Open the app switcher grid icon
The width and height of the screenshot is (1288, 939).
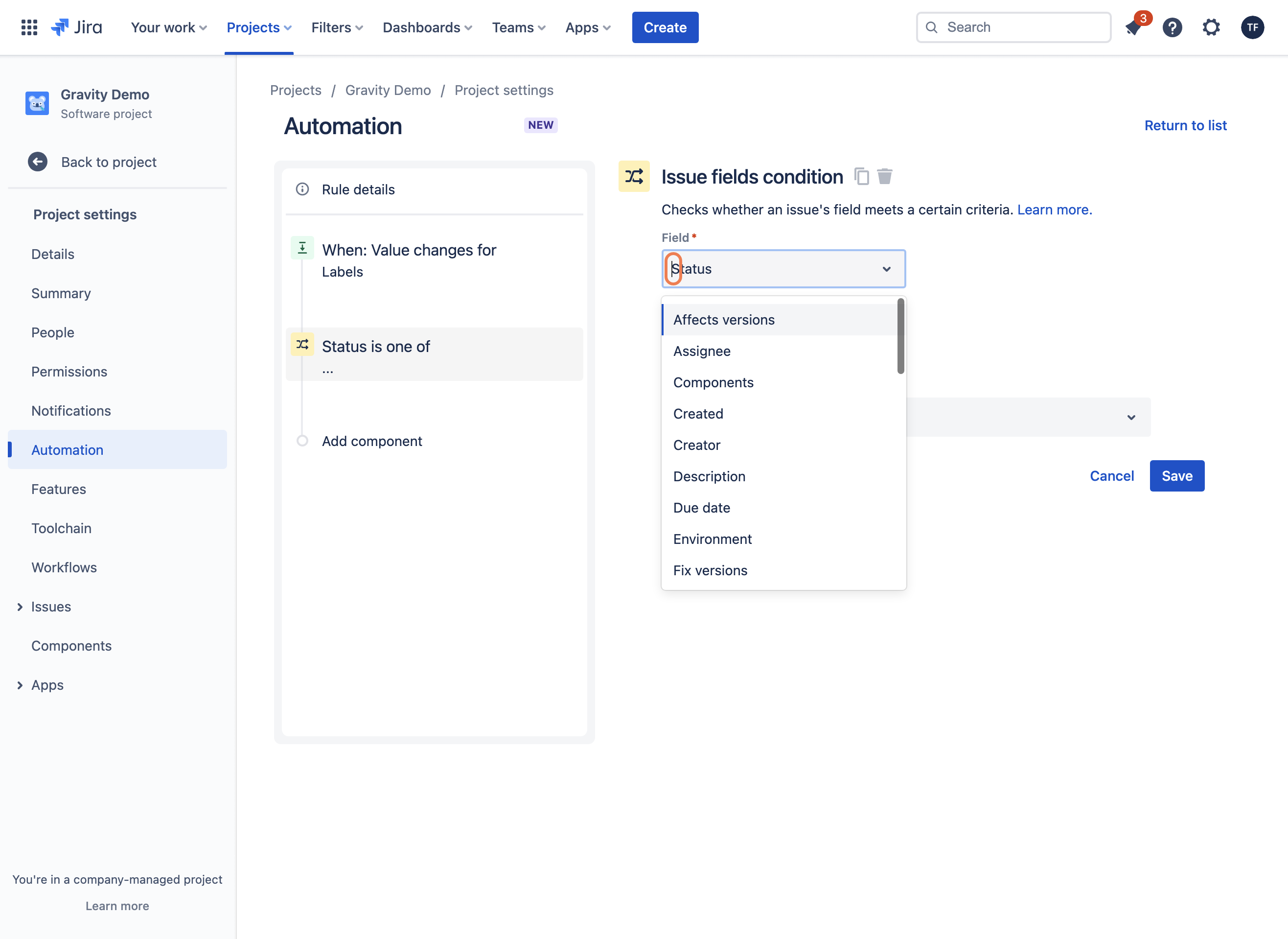[29, 27]
